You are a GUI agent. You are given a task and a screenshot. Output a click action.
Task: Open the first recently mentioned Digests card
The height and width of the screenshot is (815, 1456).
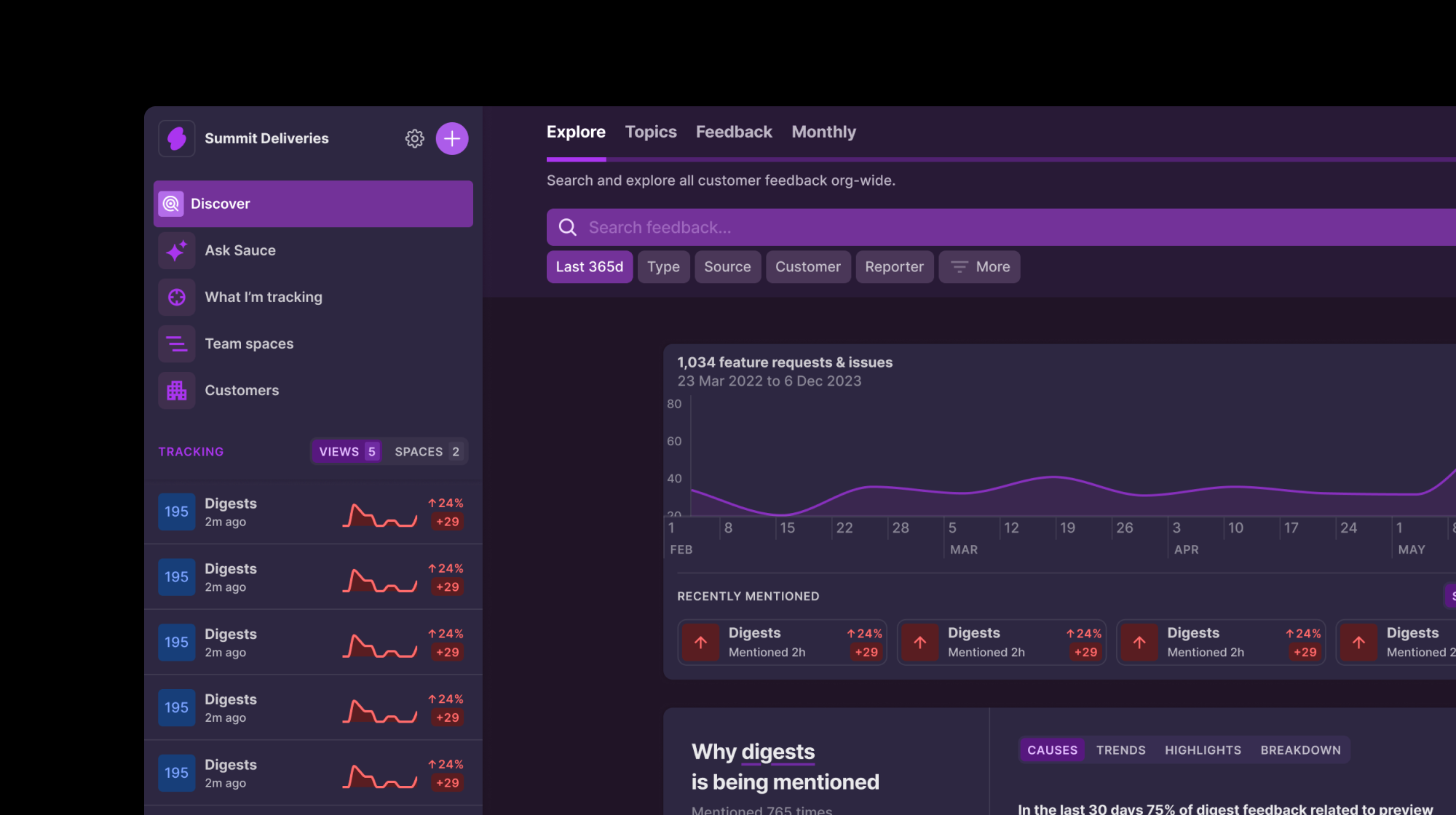(x=781, y=642)
